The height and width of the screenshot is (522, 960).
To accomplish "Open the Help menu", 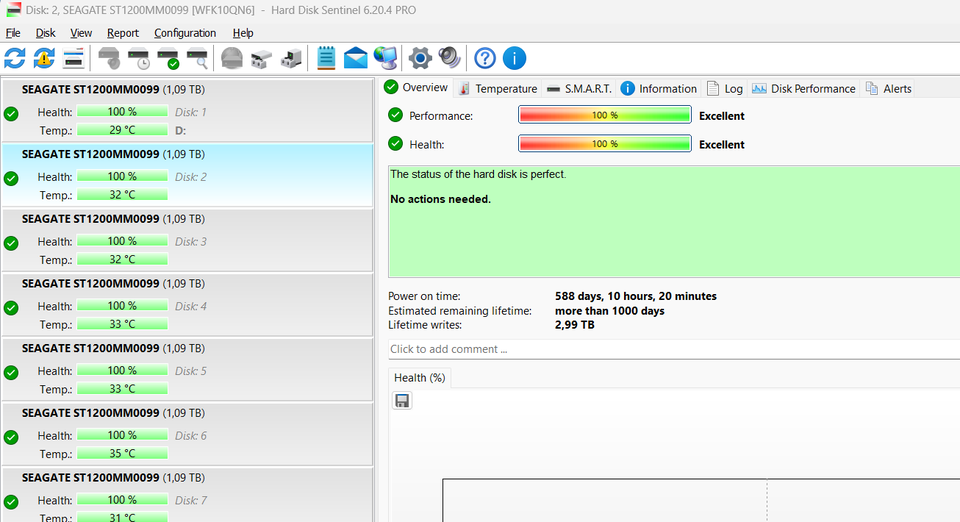I will [x=242, y=33].
